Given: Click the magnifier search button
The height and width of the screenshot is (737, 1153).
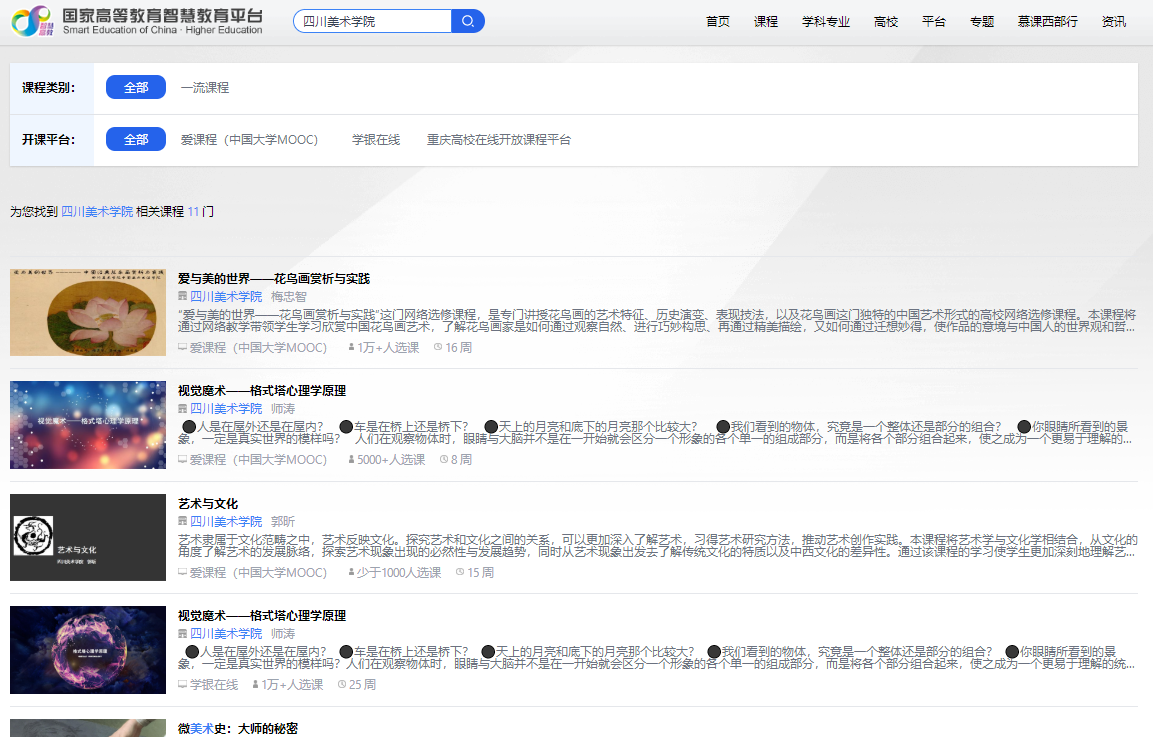Looking at the screenshot, I should point(468,21).
